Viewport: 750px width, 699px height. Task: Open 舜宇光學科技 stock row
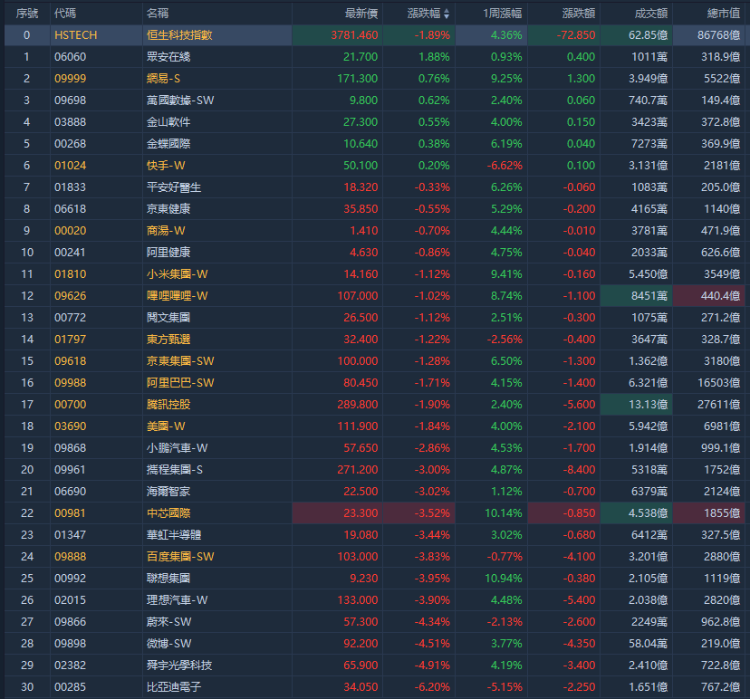point(375,665)
